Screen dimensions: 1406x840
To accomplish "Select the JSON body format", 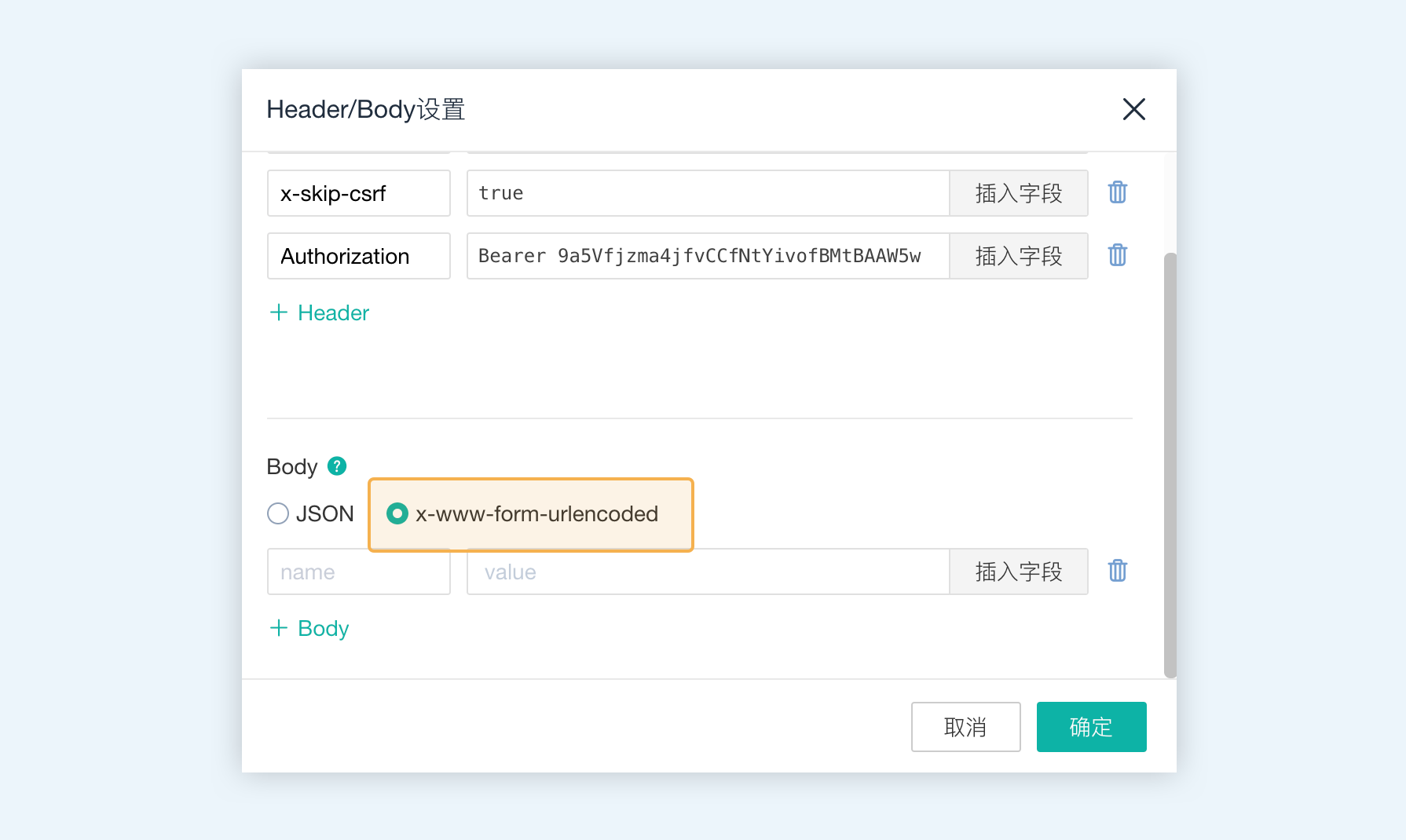I will pyautogui.click(x=278, y=513).
